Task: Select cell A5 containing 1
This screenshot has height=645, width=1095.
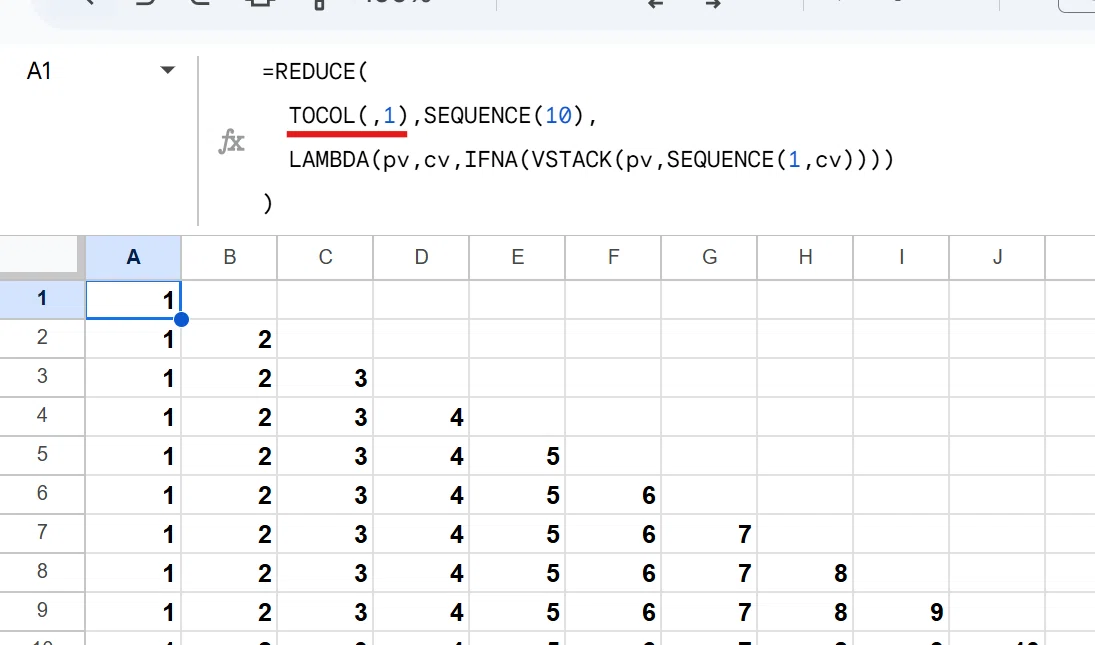Action: pos(133,456)
